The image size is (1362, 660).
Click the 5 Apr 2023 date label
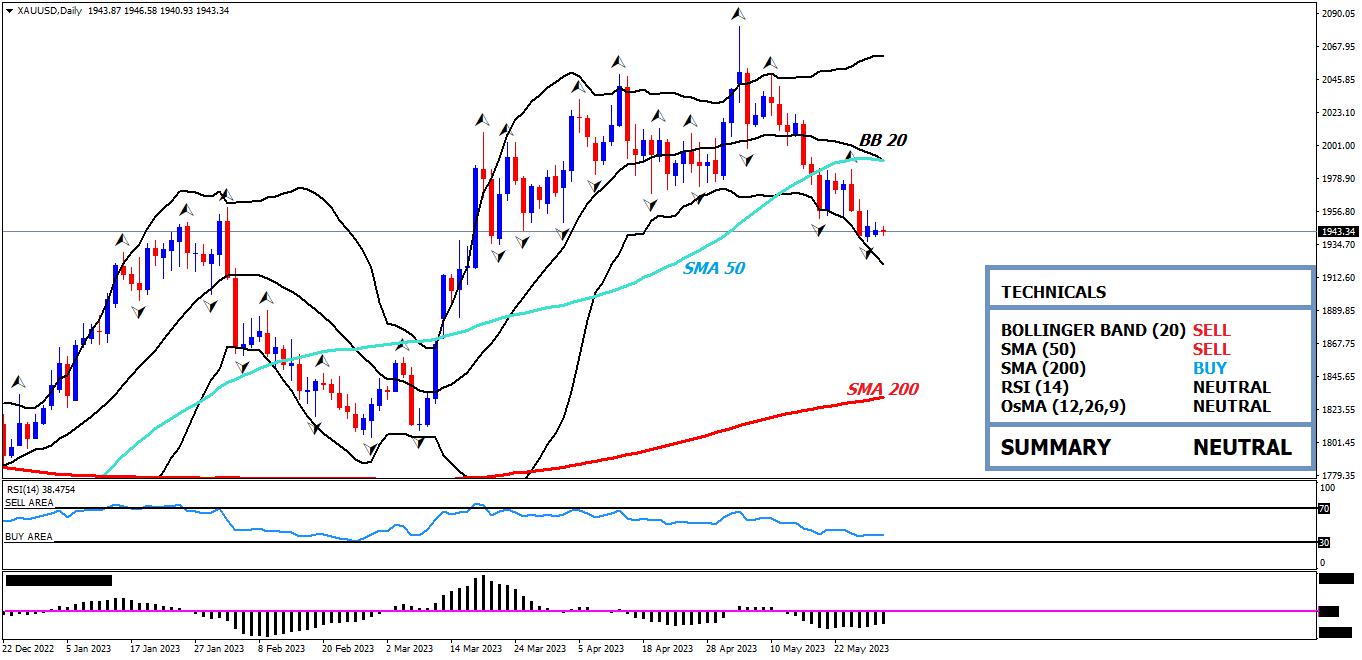[x=600, y=649]
